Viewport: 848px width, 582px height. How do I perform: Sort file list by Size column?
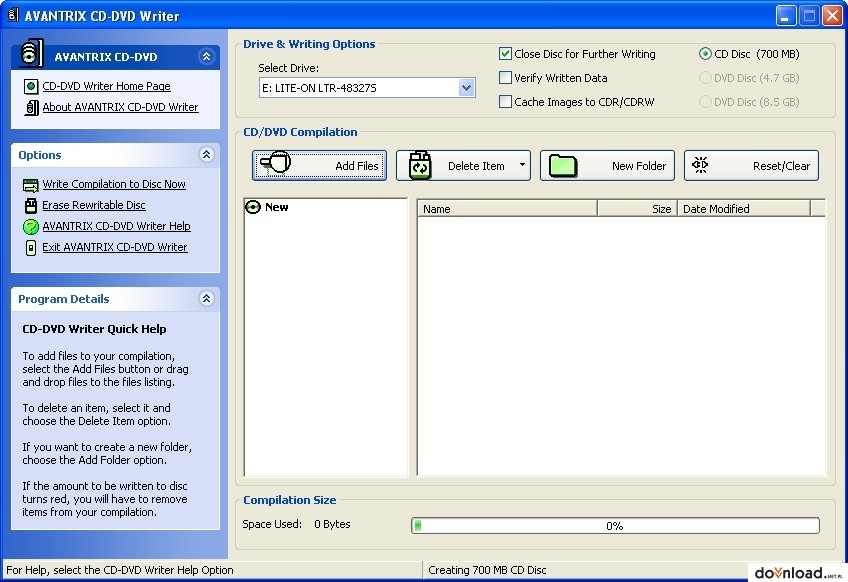pyautogui.click(x=637, y=209)
